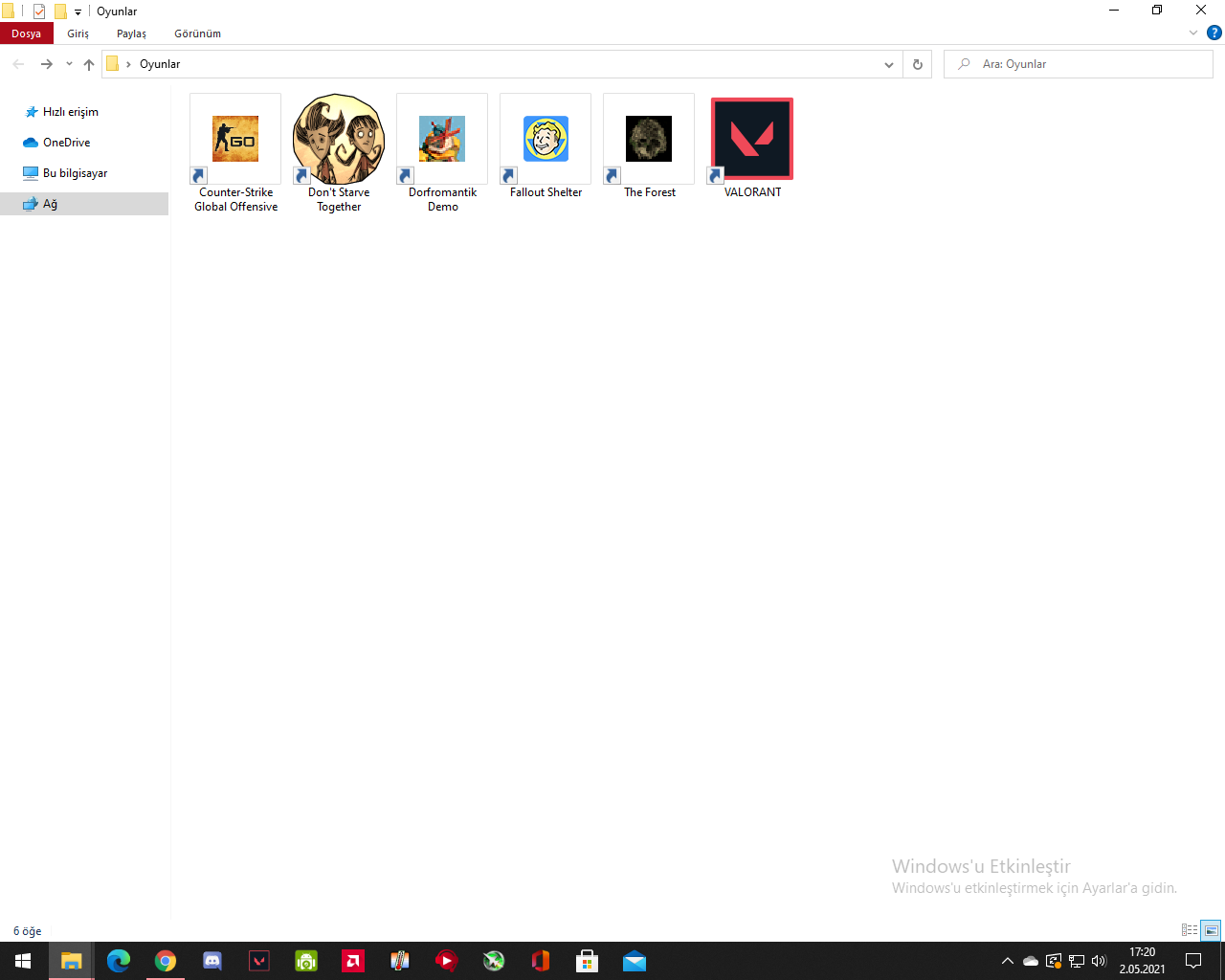This screenshot has height=980, width=1225.
Task: Select the Fallout Shelter shortcut icon
Action: point(546,139)
